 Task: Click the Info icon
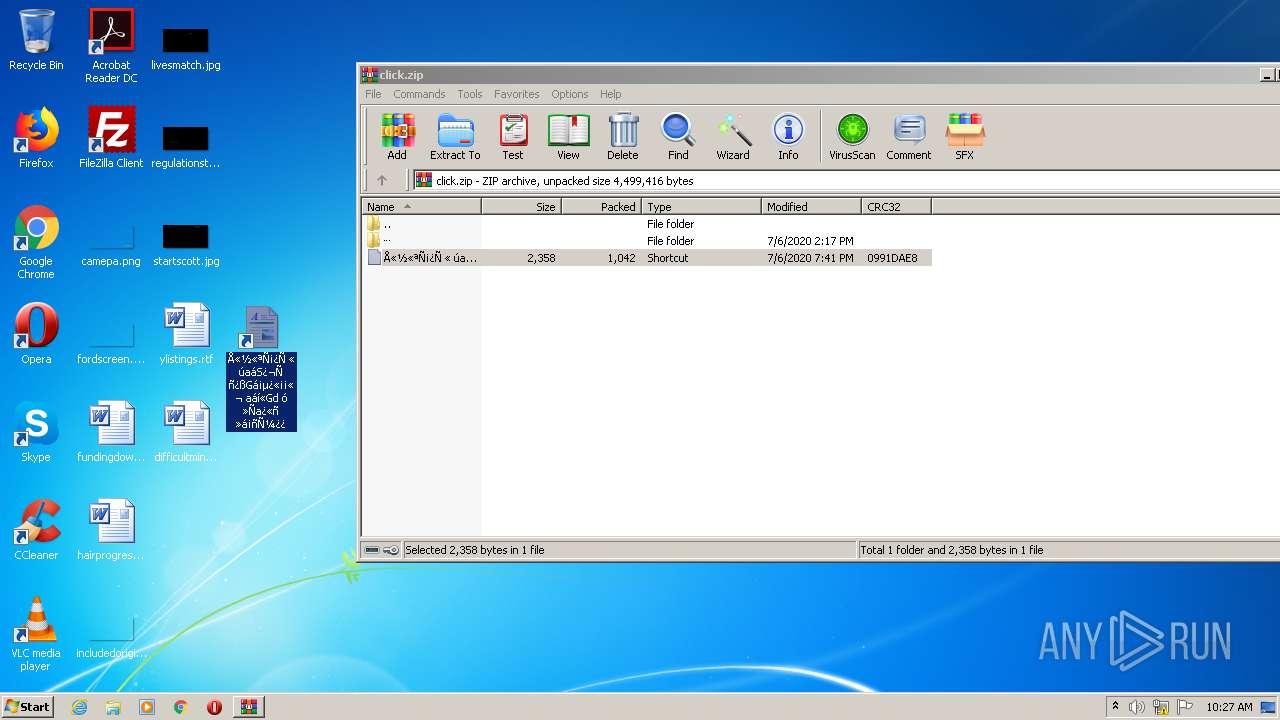[x=788, y=137]
